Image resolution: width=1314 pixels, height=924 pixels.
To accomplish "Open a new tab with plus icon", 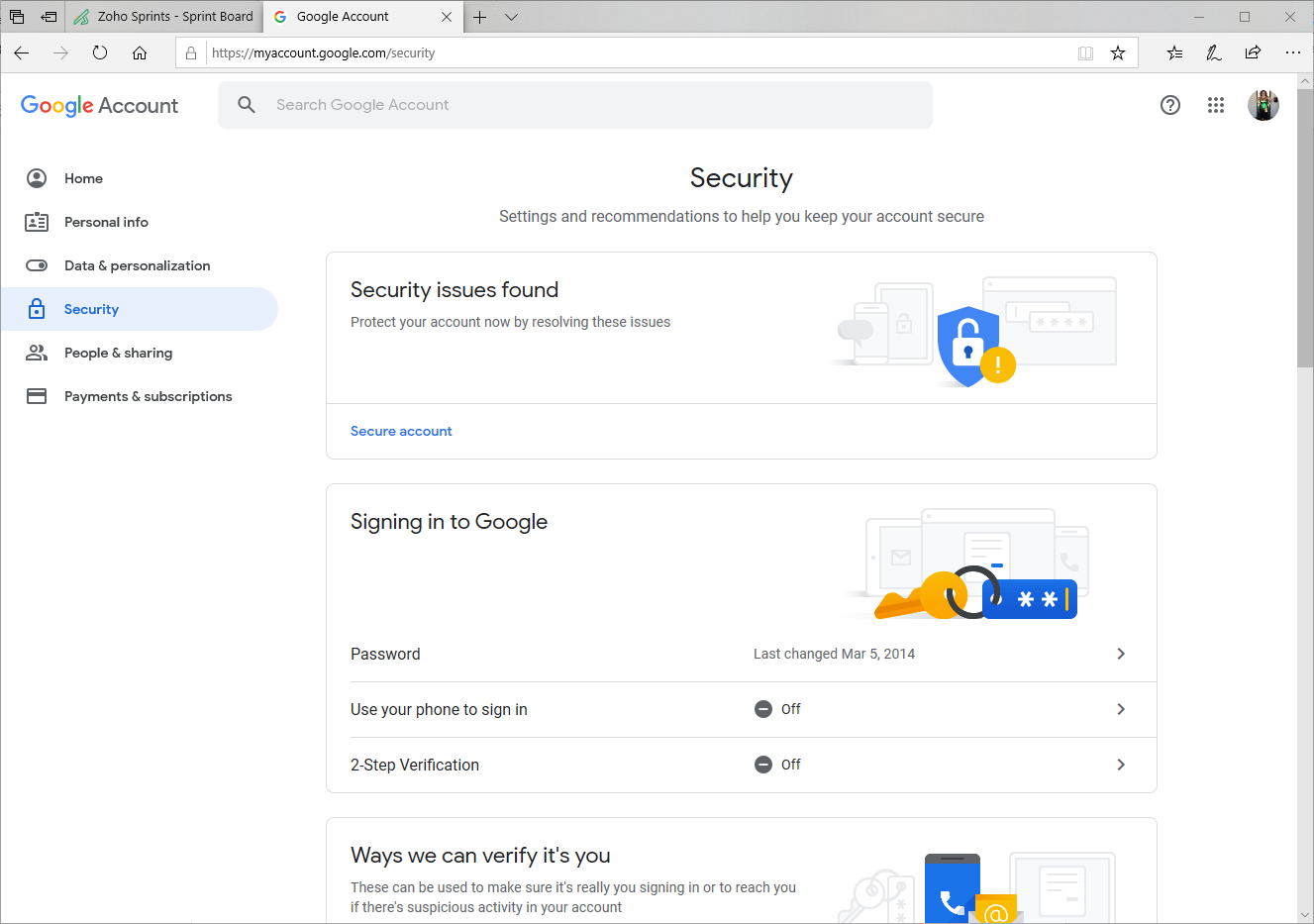I will click(480, 17).
